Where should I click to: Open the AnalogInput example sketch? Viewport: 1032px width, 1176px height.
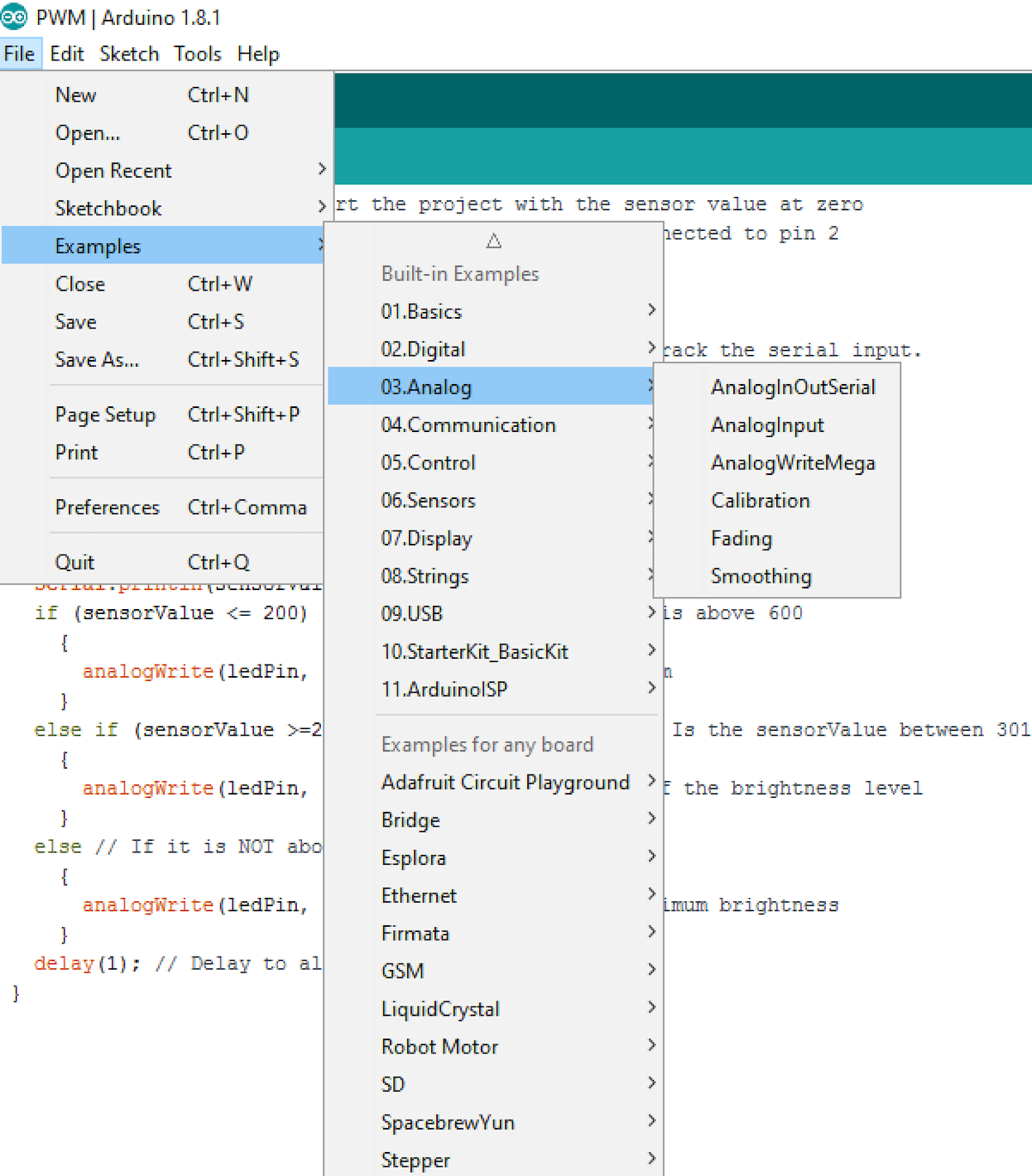click(x=777, y=425)
